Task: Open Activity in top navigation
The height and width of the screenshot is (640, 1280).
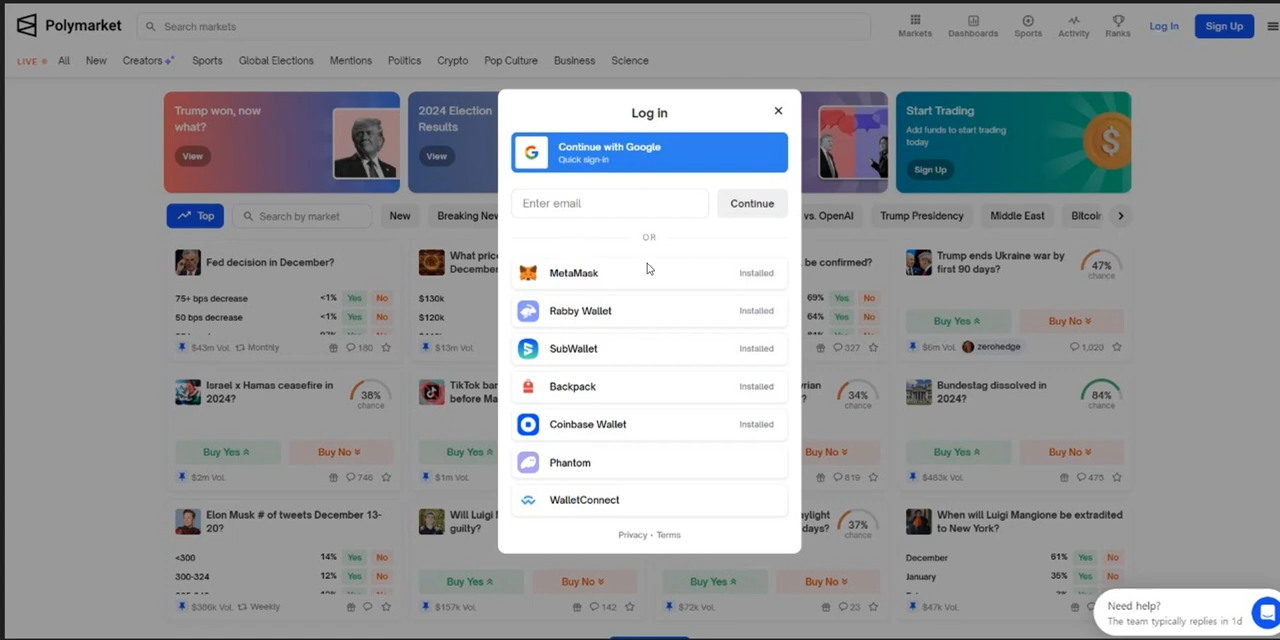Action: pyautogui.click(x=1074, y=26)
